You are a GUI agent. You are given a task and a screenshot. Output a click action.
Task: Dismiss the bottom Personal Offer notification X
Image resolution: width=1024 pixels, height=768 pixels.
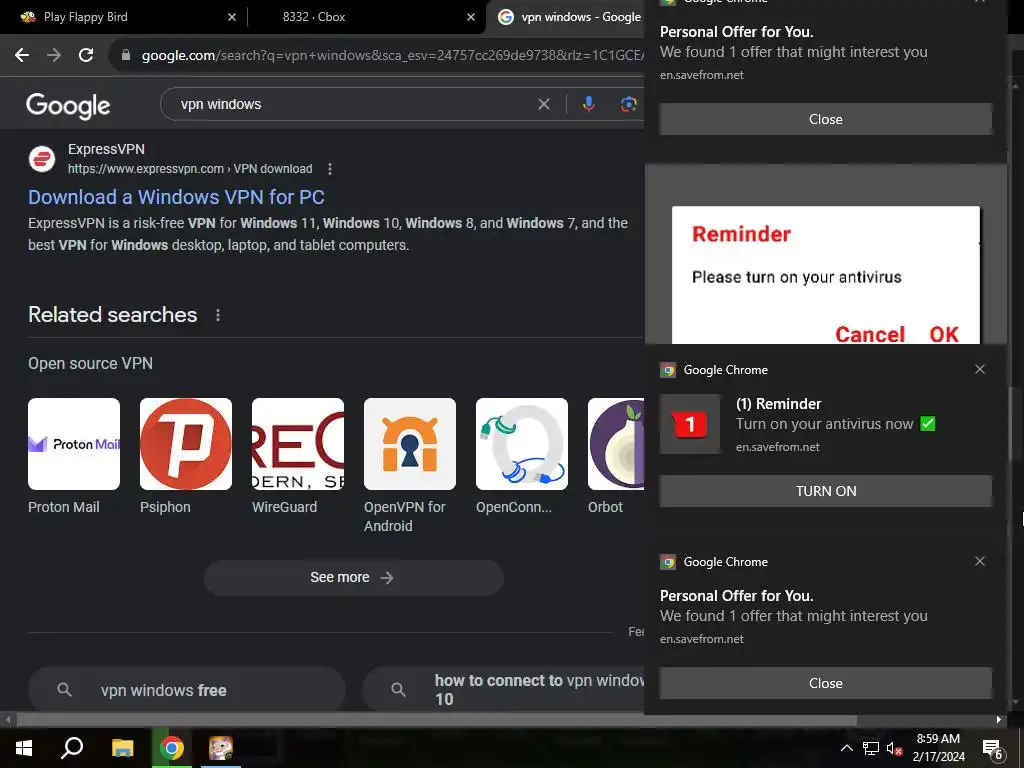point(980,562)
